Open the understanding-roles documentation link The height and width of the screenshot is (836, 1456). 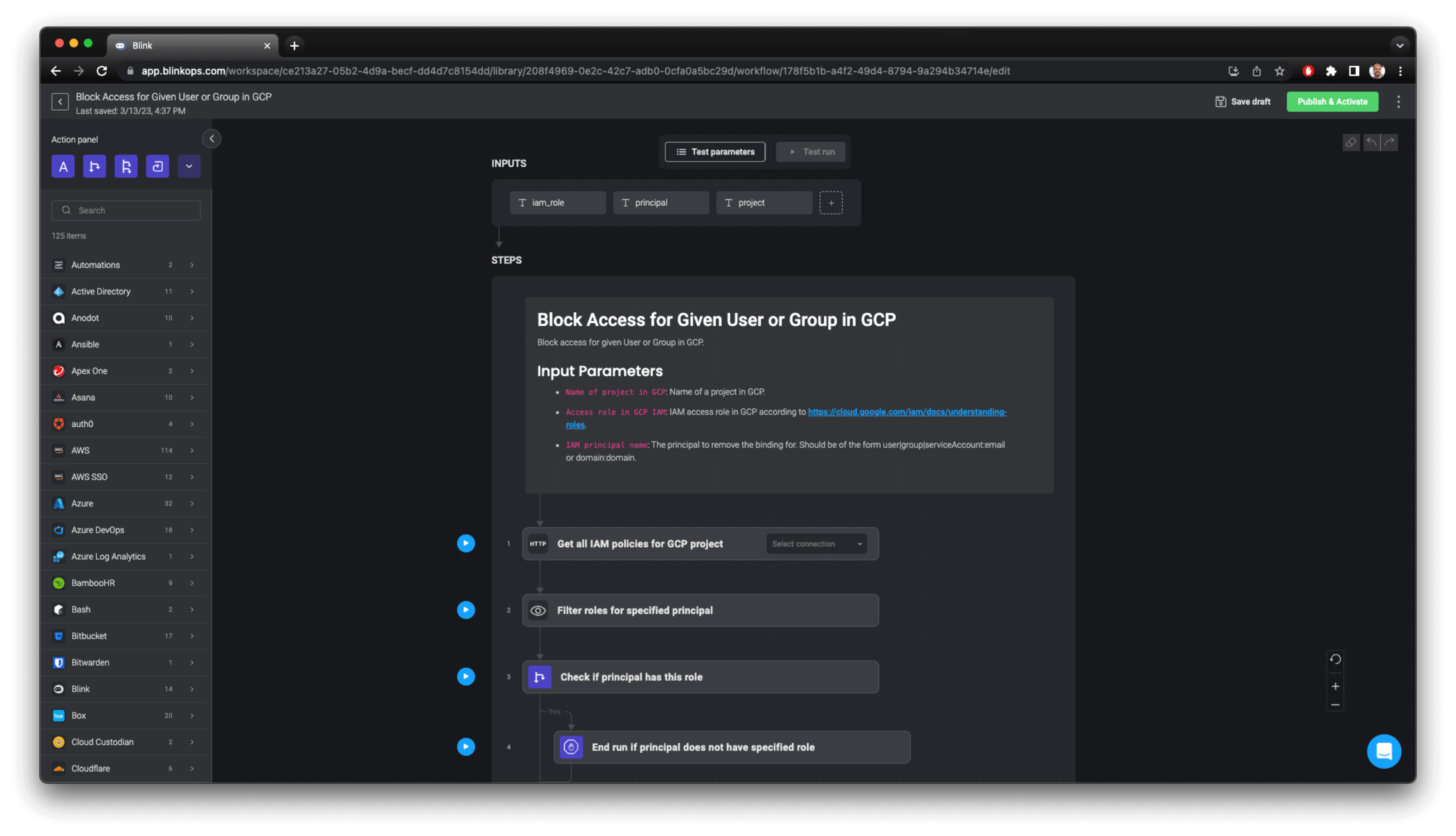pos(907,412)
